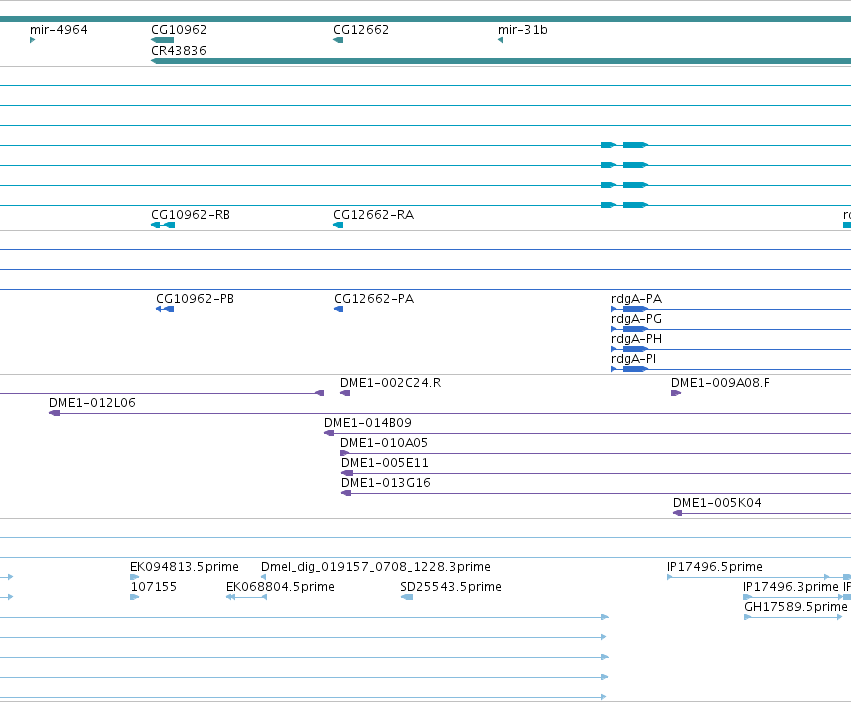Click the IP17496.3prime EST label

791,587
